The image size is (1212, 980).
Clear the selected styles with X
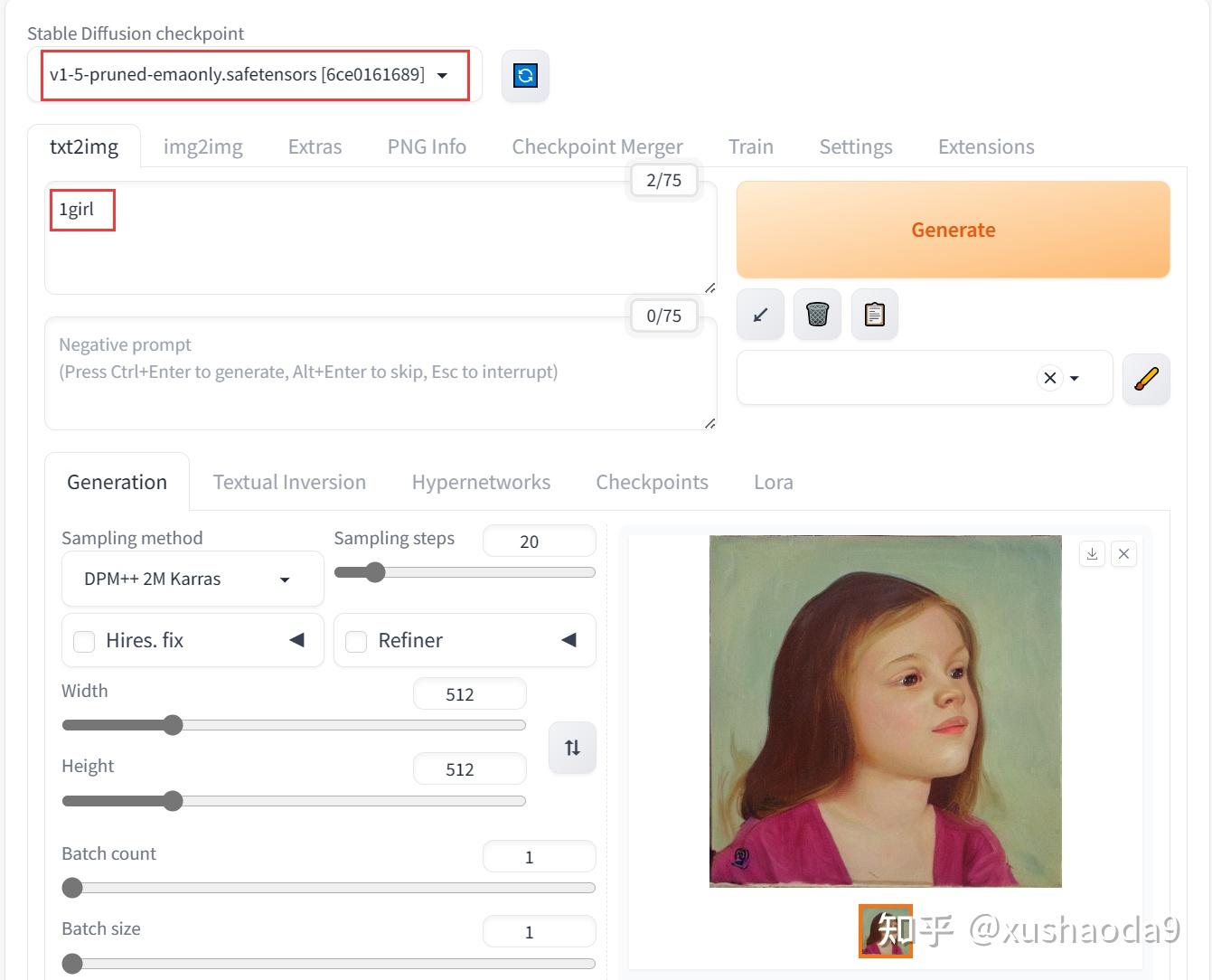point(1049,378)
